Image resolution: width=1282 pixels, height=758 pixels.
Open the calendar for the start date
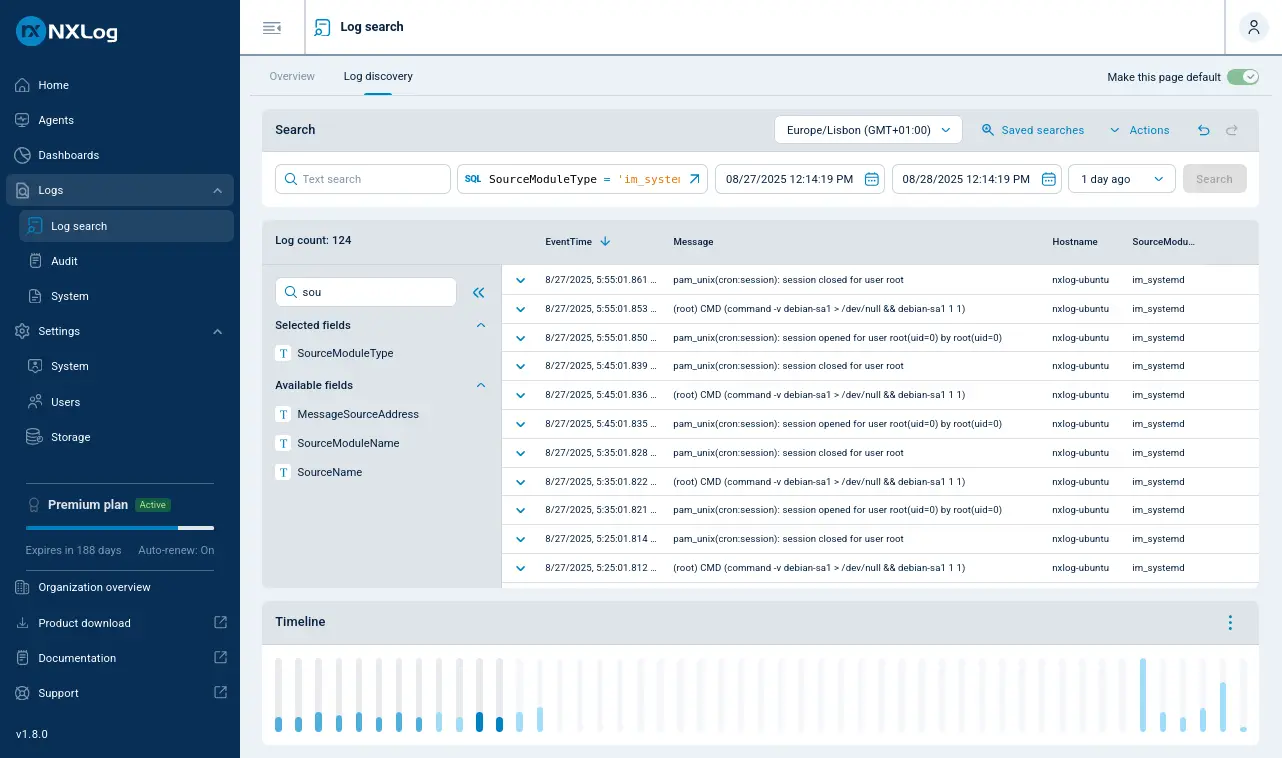click(x=871, y=179)
